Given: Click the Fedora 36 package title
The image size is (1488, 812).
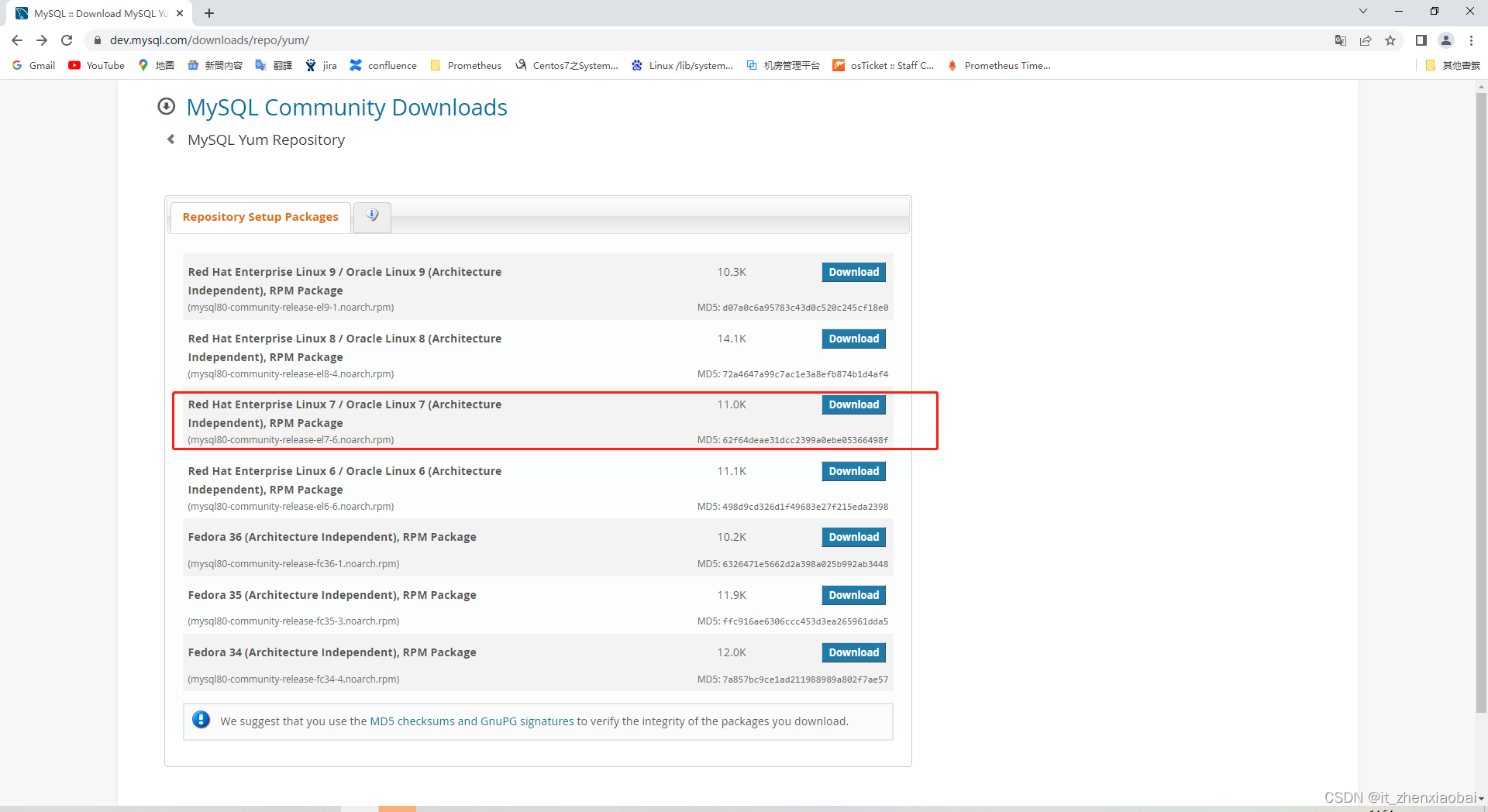Looking at the screenshot, I should pyautogui.click(x=332, y=537).
